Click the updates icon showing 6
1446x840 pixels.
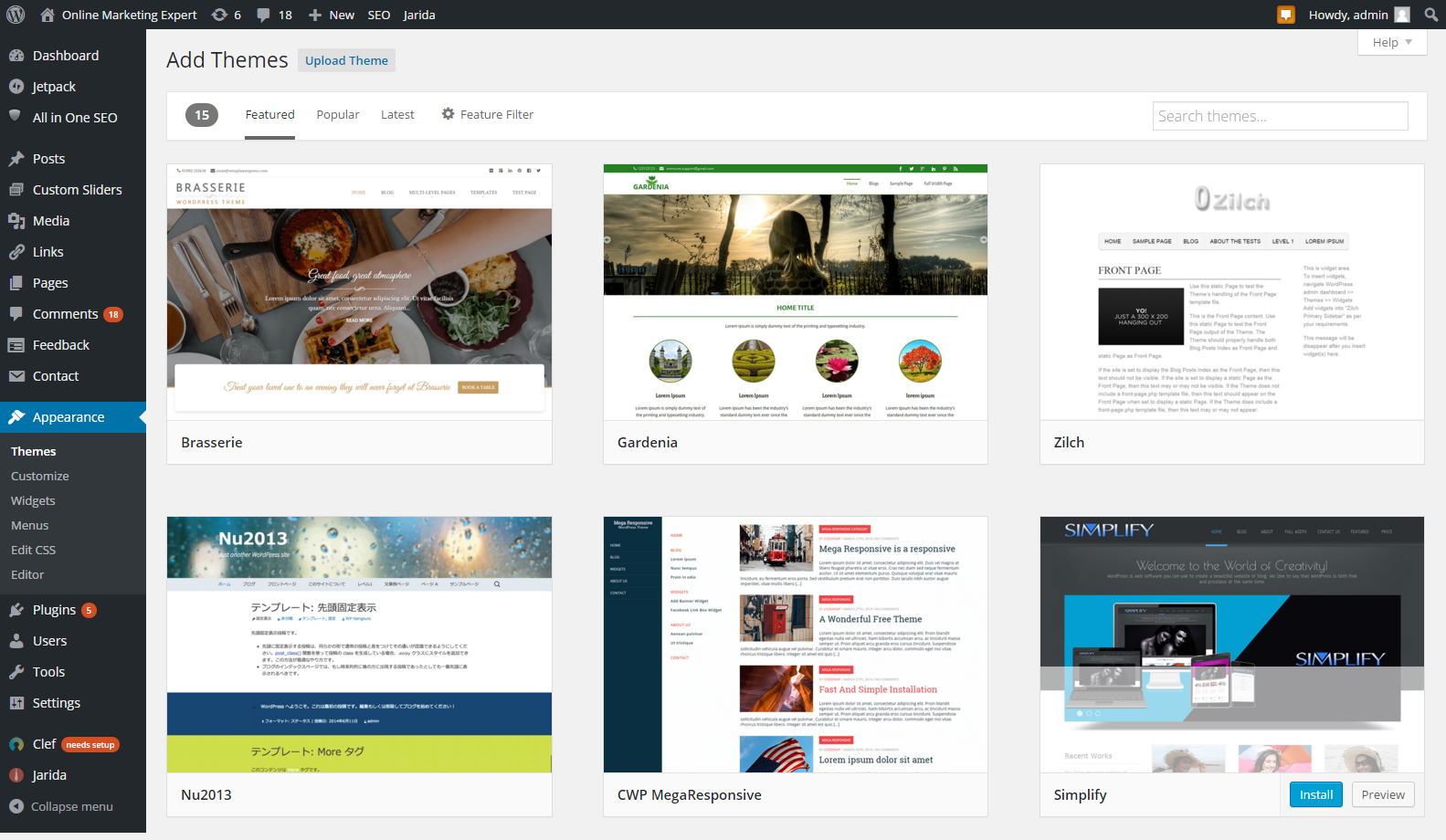click(x=219, y=15)
